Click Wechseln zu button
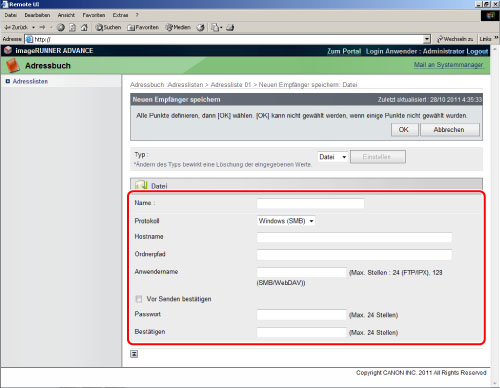Viewport: 500px width, 388px height. [x=455, y=39]
